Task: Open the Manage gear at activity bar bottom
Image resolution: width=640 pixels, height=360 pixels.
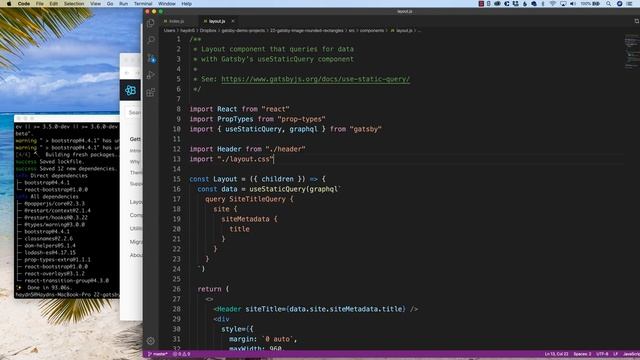Action: coord(151,341)
